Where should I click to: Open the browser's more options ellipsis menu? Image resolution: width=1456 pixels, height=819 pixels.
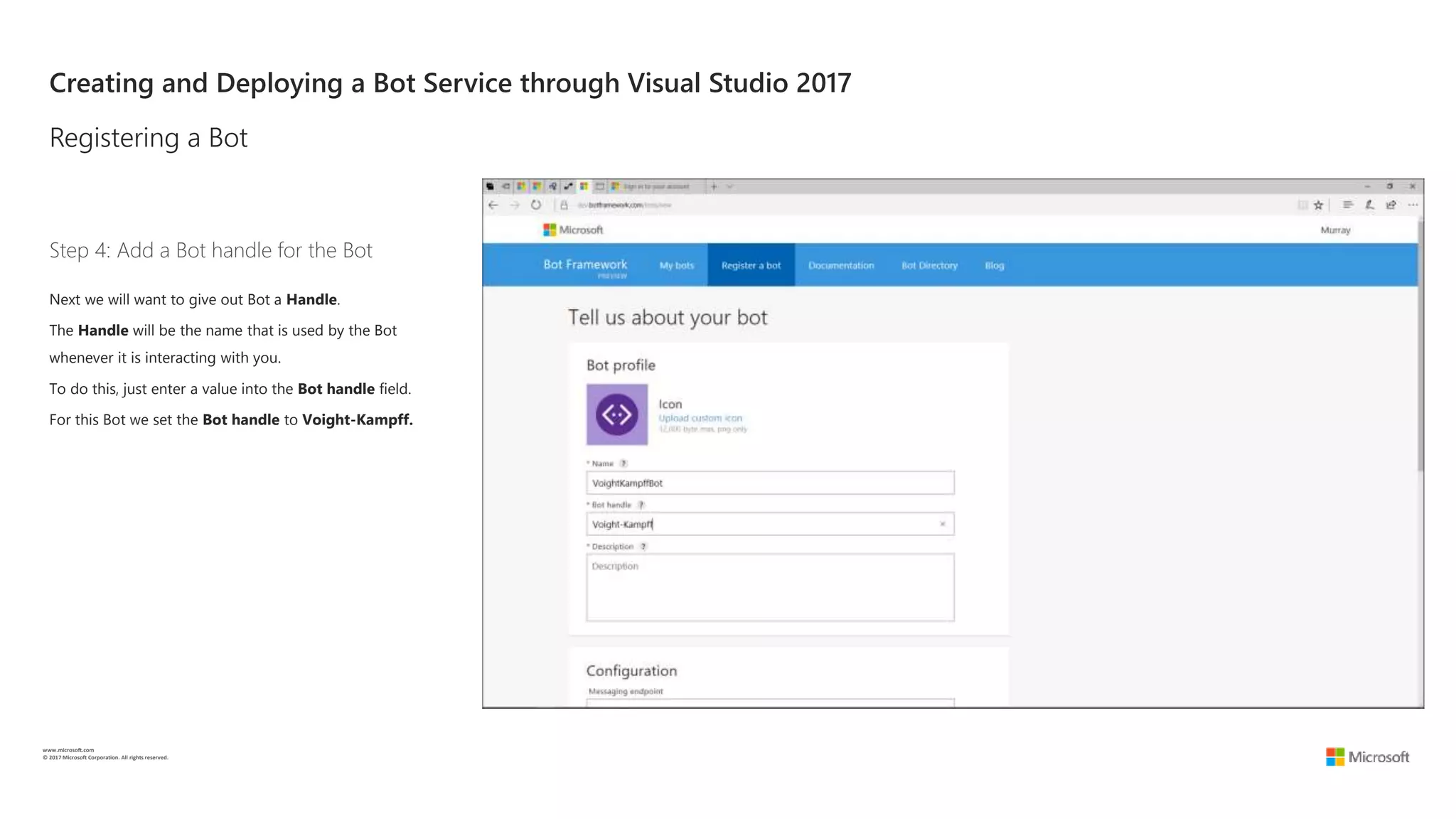pos(1413,205)
